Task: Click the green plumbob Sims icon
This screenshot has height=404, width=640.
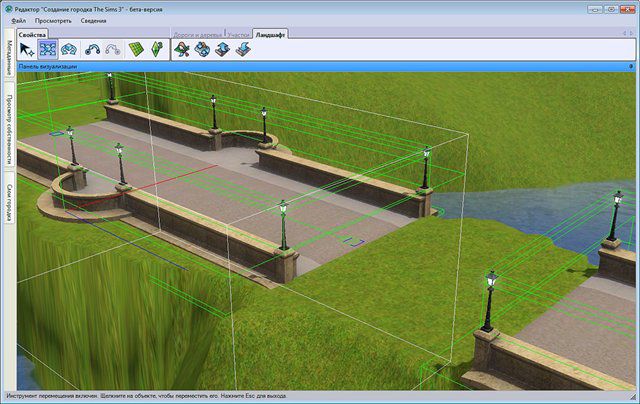Action: pos(158,49)
